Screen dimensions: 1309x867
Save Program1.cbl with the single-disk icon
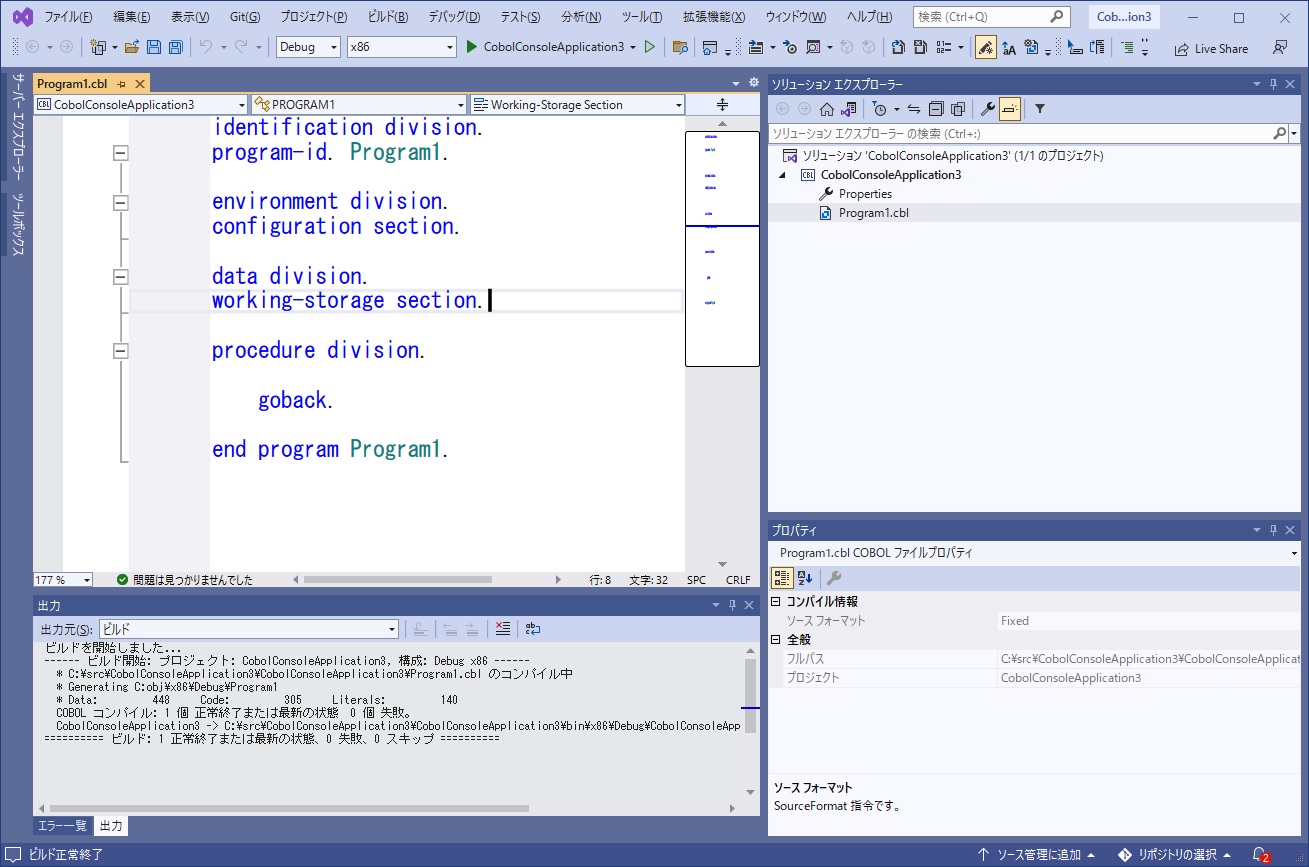coord(154,47)
